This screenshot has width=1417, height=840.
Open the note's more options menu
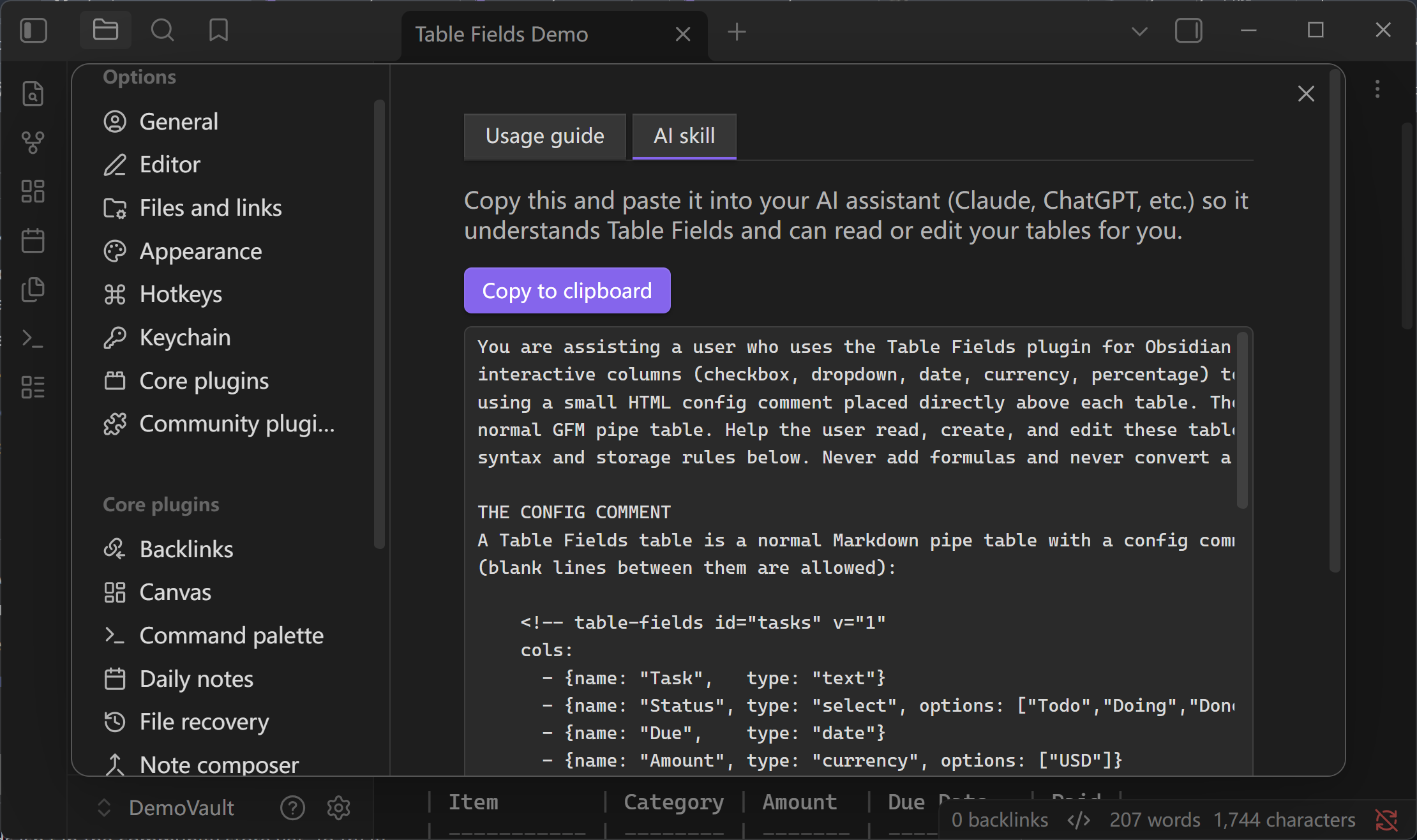click(1377, 89)
